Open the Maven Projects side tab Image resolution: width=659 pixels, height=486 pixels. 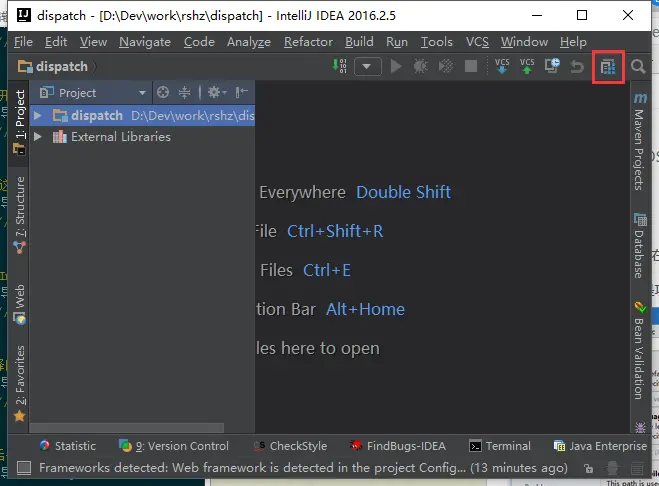tap(640, 141)
